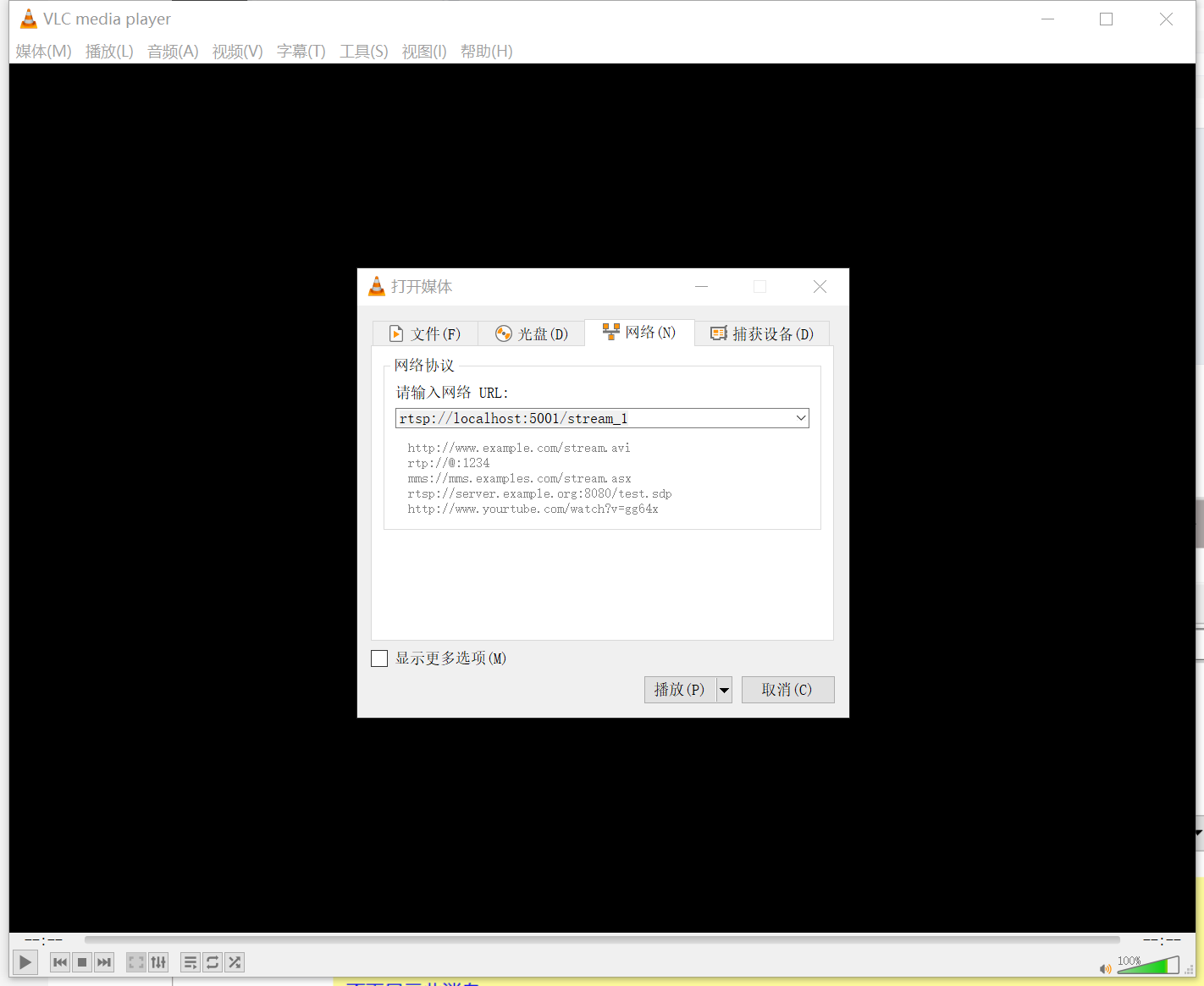Close the 打开媒体 dialog
This screenshot has height=986, width=1204.
(x=820, y=287)
